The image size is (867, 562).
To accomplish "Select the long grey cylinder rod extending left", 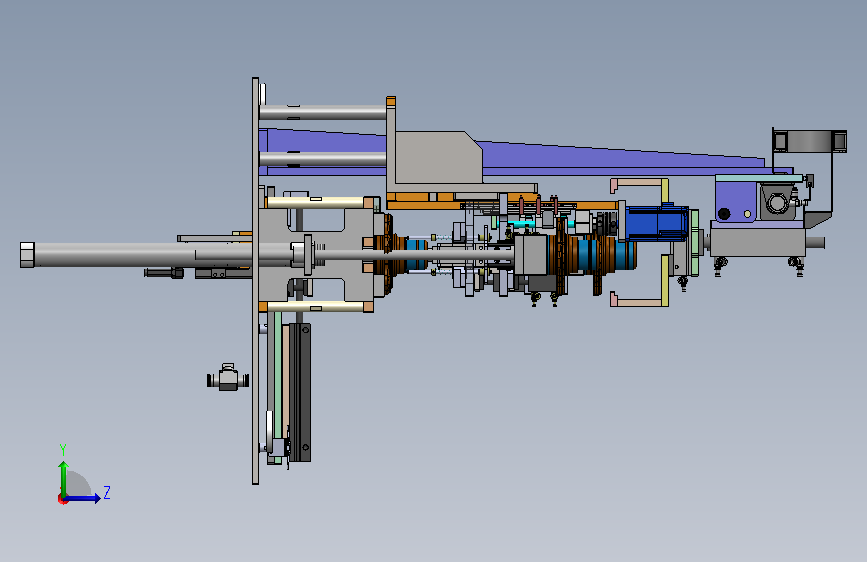I will pyautogui.click(x=141, y=255).
